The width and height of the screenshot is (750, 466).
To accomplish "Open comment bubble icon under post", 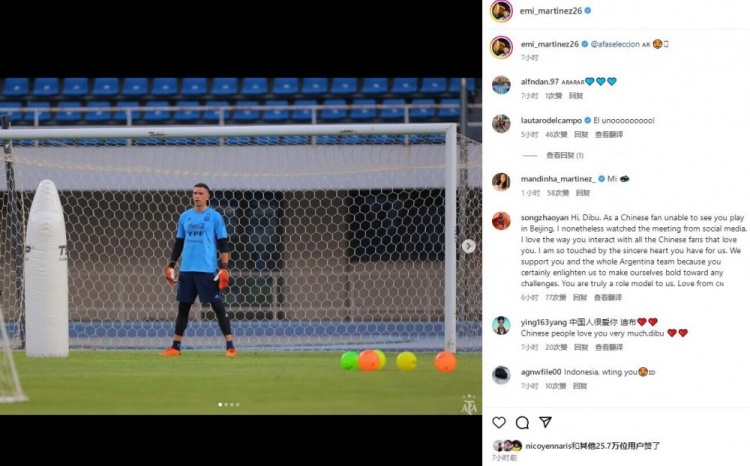I will point(522,422).
